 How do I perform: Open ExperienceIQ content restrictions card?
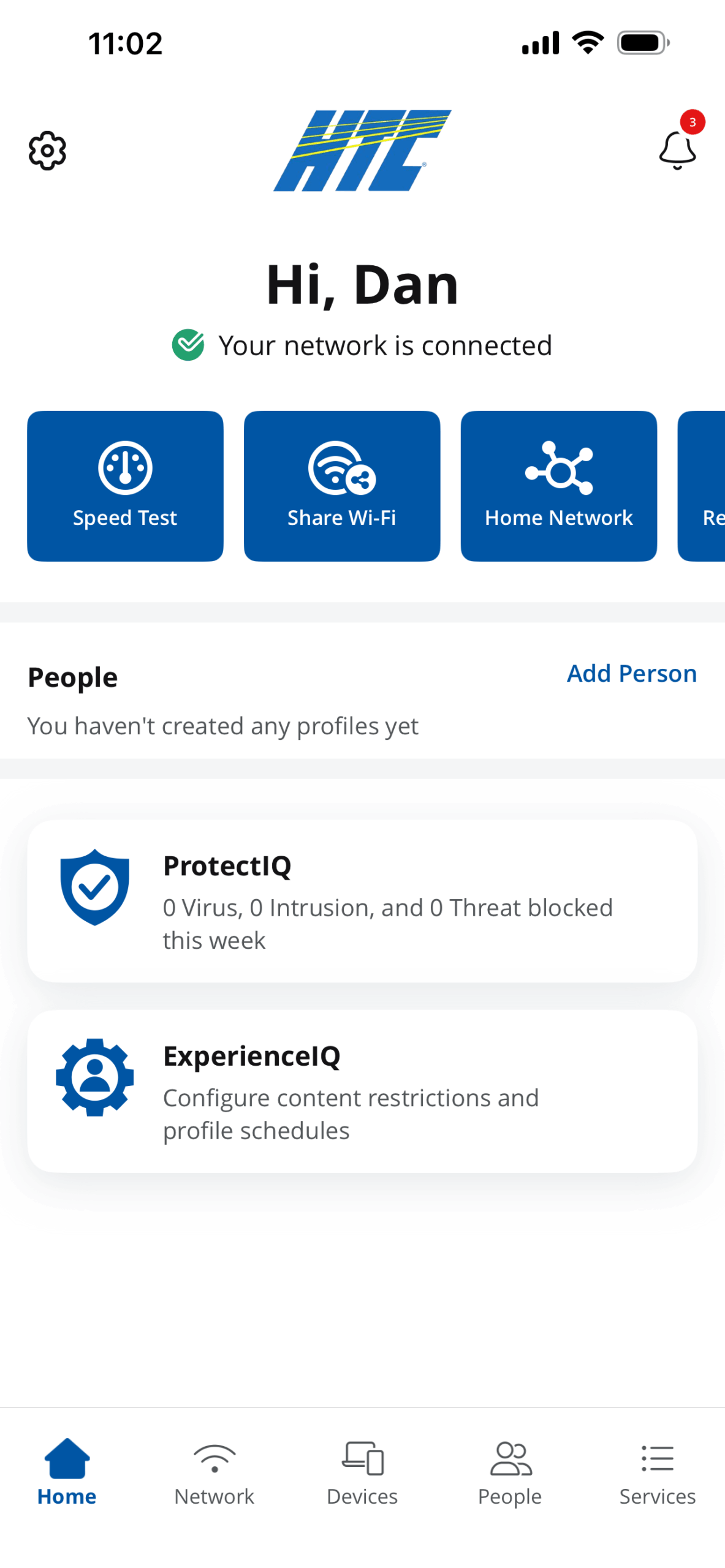click(362, 1091)
